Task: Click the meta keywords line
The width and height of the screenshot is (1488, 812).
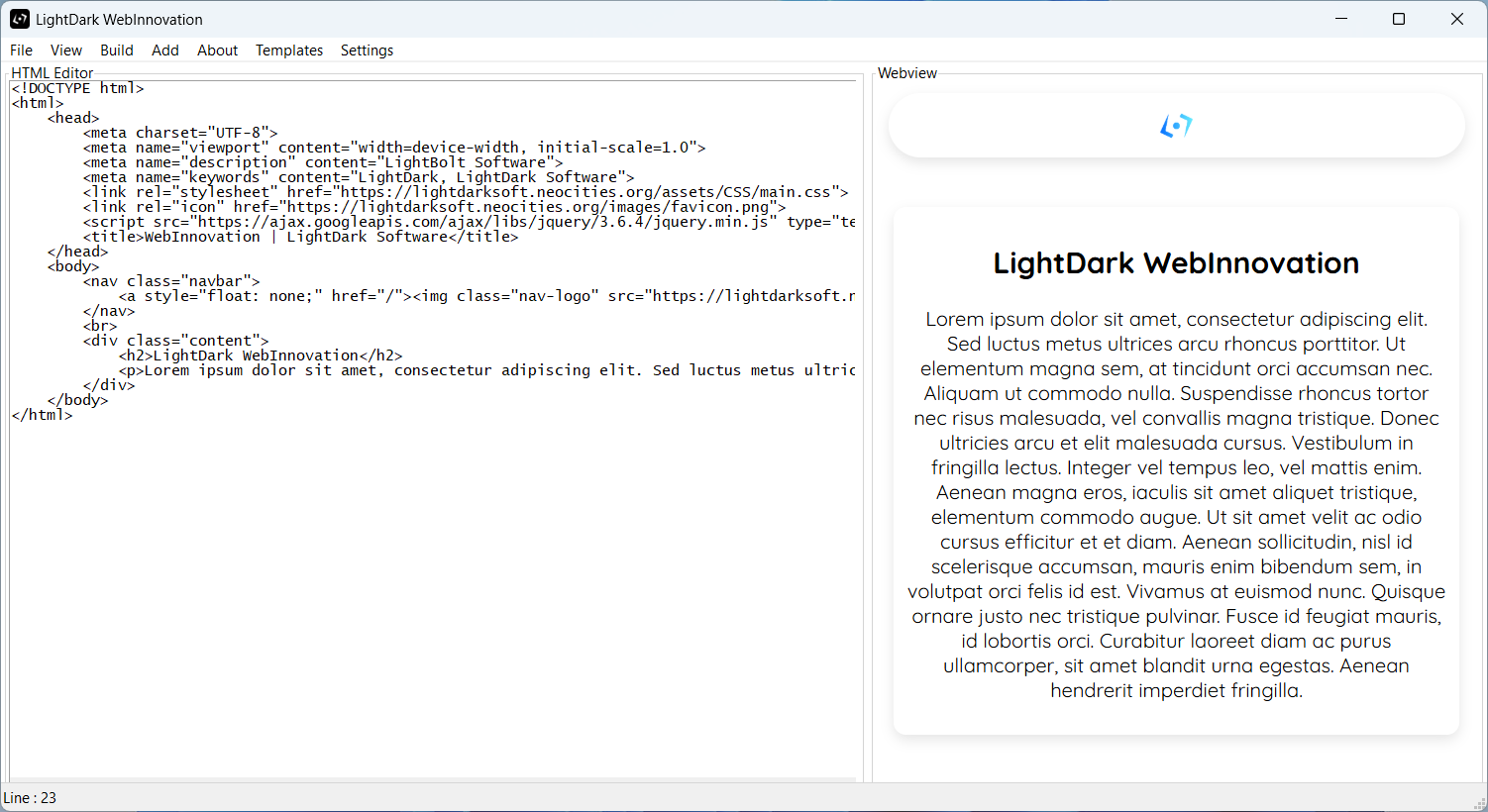Action: (359, 177)
